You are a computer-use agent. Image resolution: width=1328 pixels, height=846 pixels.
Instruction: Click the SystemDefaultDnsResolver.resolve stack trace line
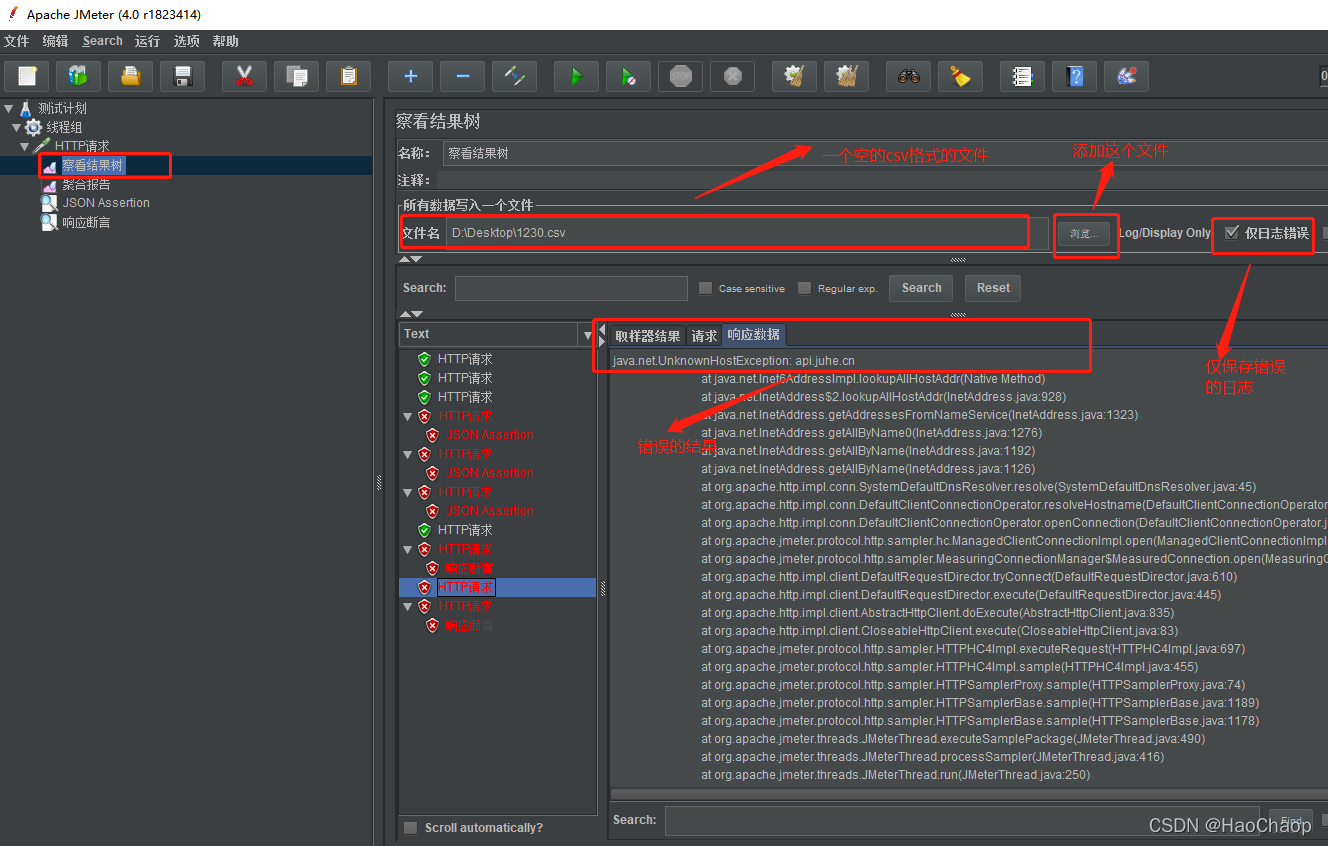[978, 487]
